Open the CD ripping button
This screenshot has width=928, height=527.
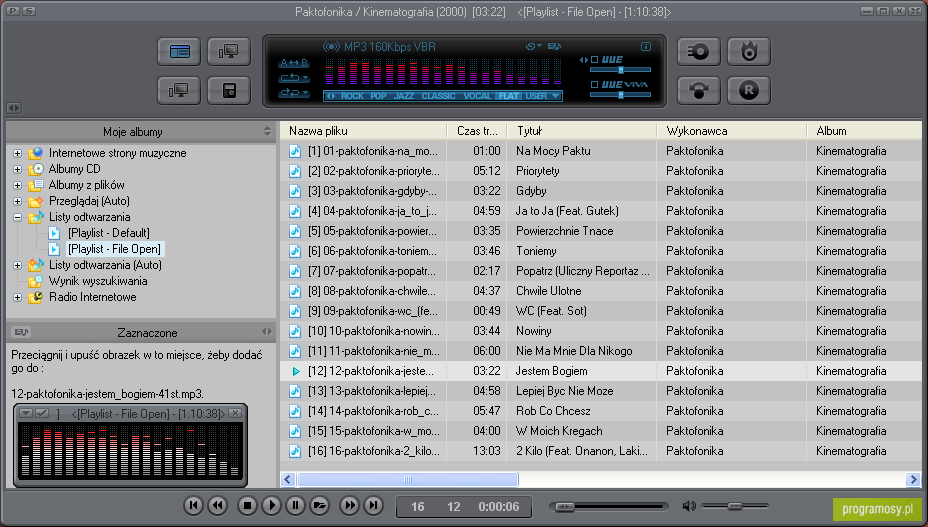coord(699,52)
